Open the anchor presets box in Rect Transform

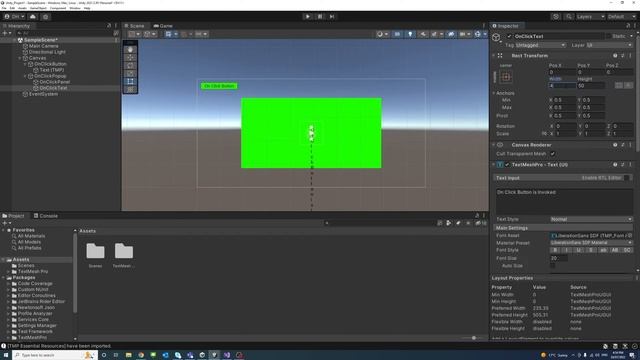pyautogui.click(x=506, y=77)
